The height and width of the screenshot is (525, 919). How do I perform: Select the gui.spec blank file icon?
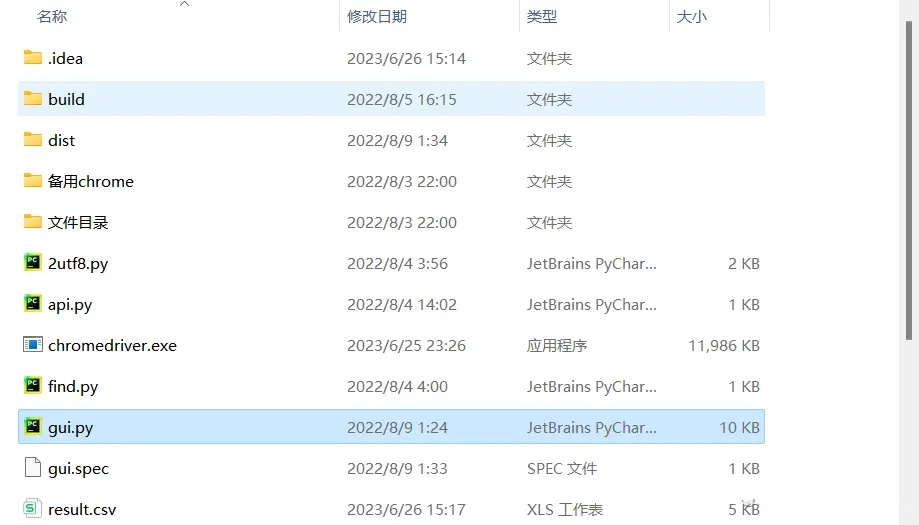pyautogui.click(x=33, y=468)
